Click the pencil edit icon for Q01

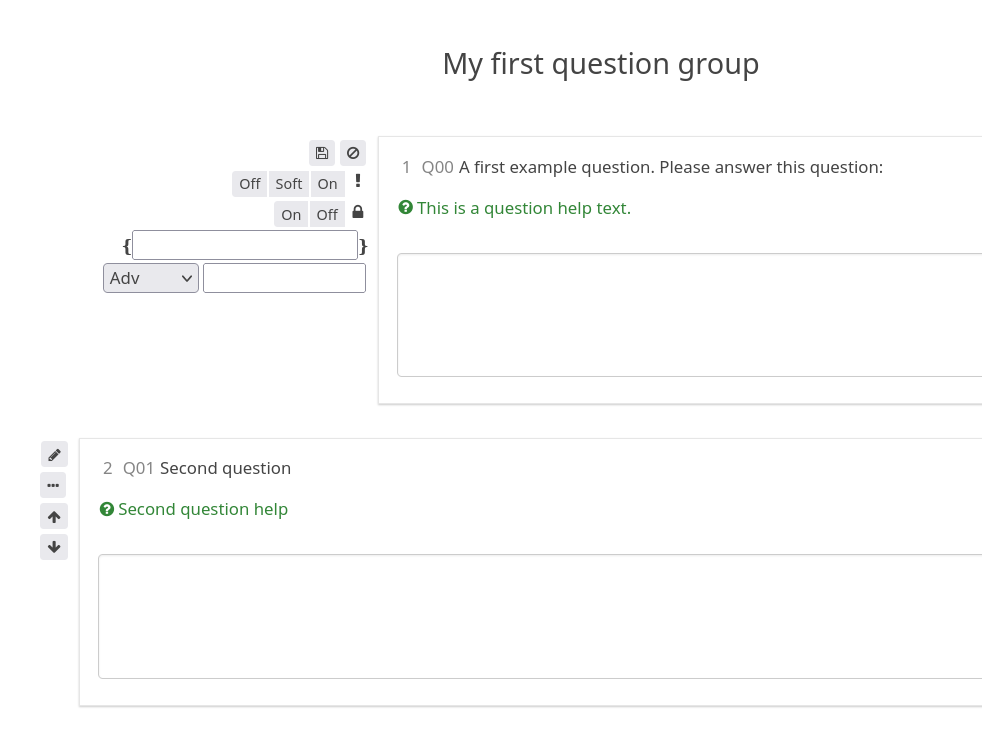54,455
